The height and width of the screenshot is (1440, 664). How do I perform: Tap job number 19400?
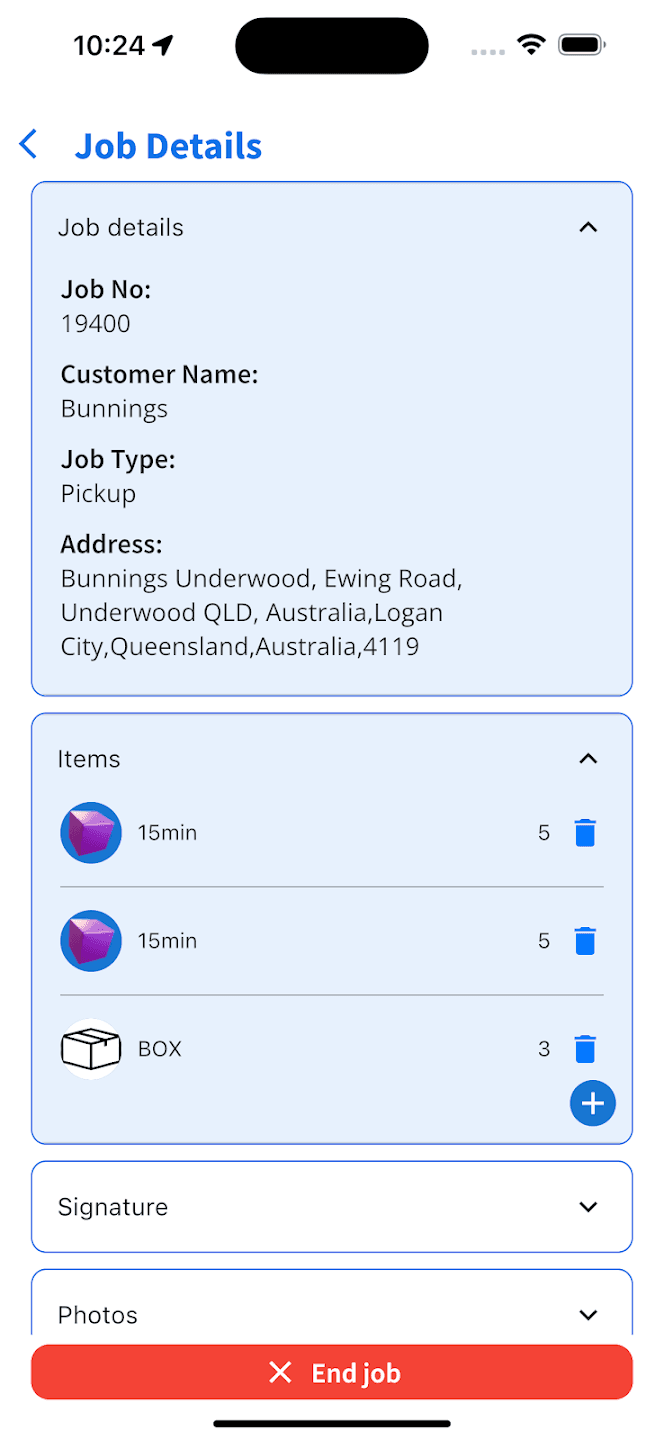[x=96, y=323]
